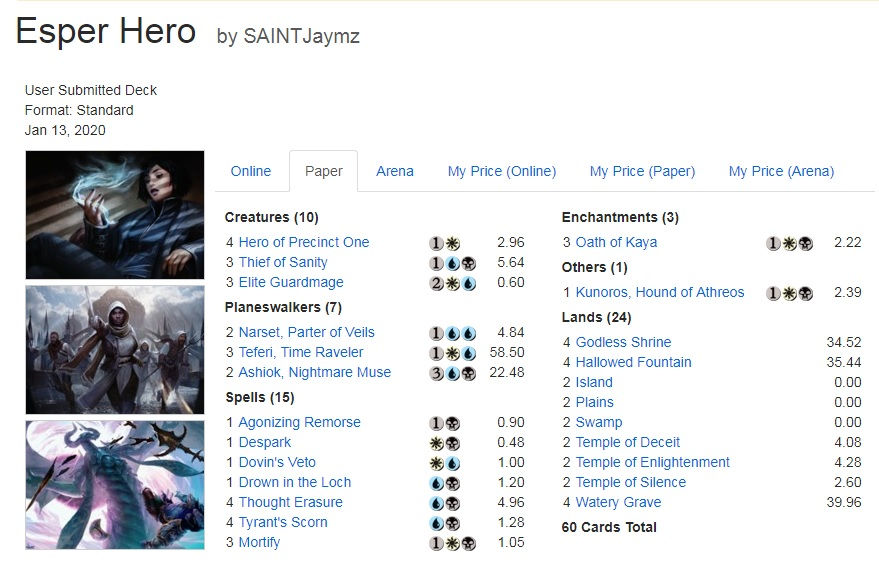Click the Lands (24) section heading

(x=596, y=317)
